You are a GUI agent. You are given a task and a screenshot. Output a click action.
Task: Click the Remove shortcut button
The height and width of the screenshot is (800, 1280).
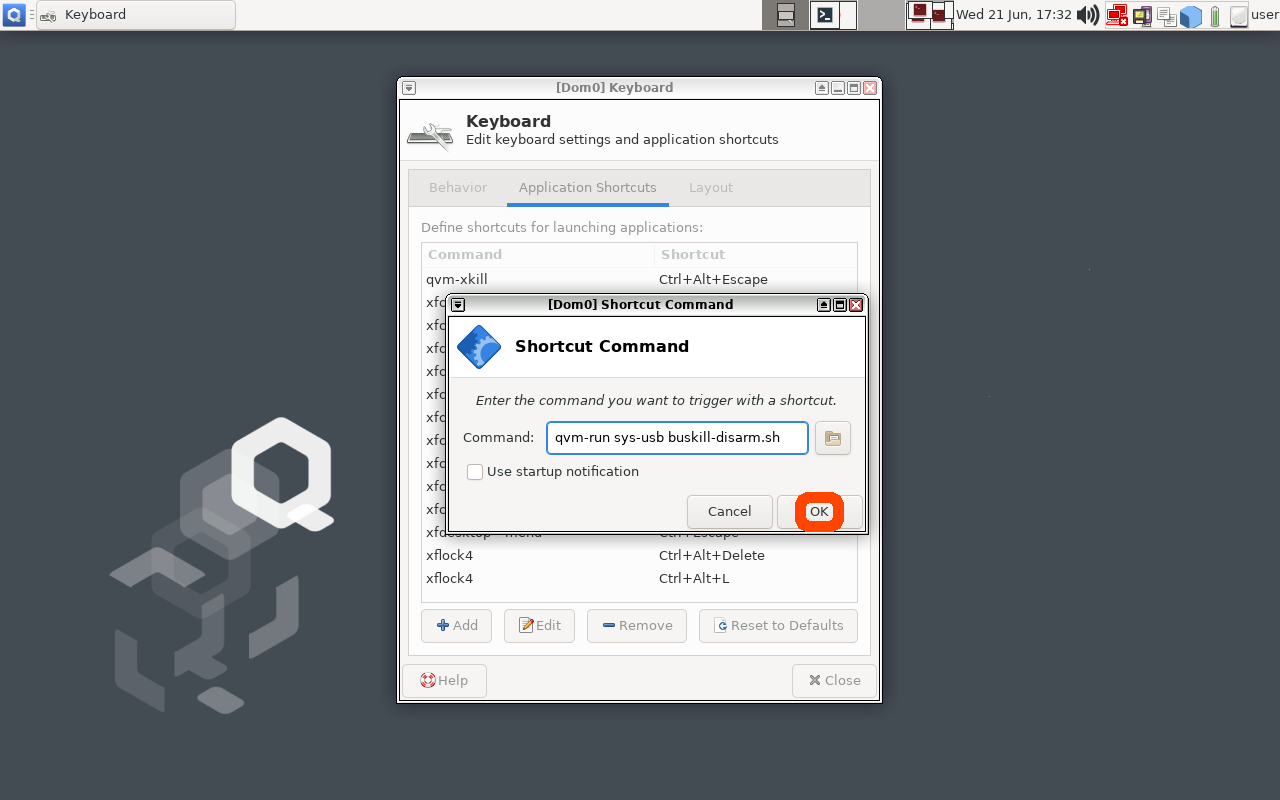(637, 626)
